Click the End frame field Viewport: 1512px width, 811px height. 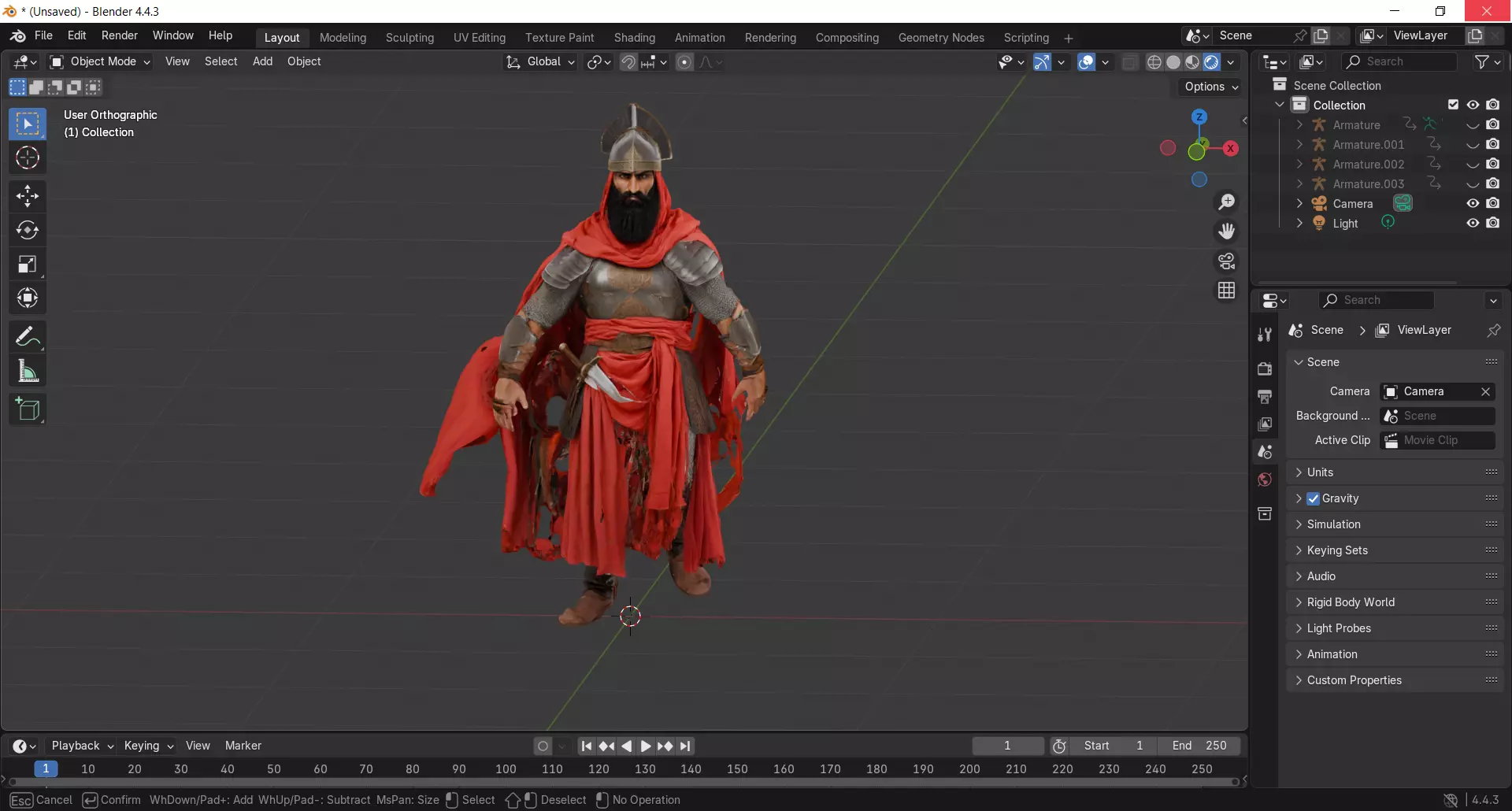1199,746
